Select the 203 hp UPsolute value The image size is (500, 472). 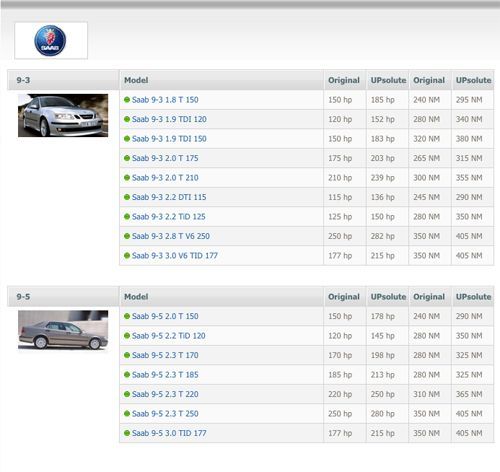(383, 158)
